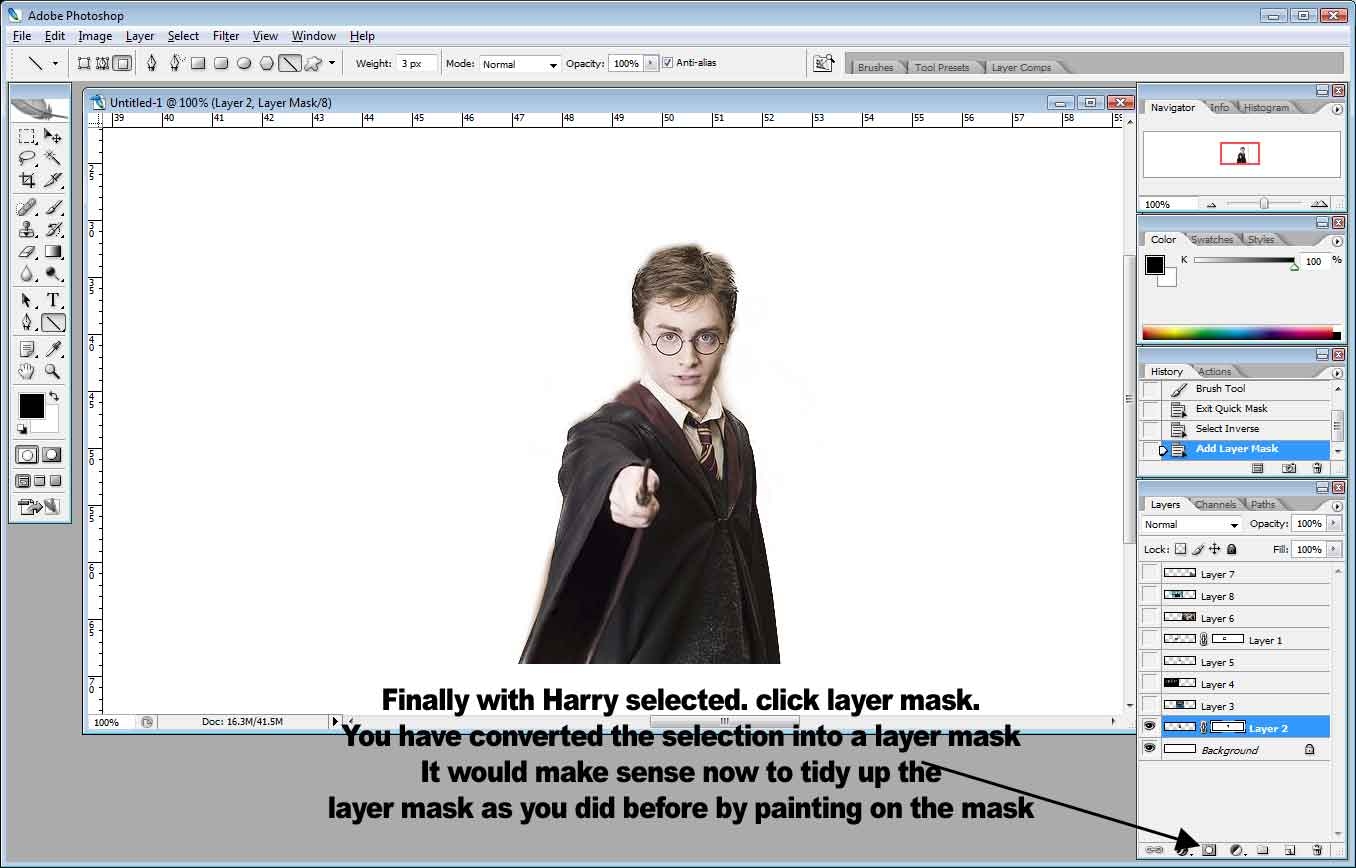Viewport: 1356px width, 868px height.
Task: Jump to ImageReady from the toolbox
Action: click(40, 507)
